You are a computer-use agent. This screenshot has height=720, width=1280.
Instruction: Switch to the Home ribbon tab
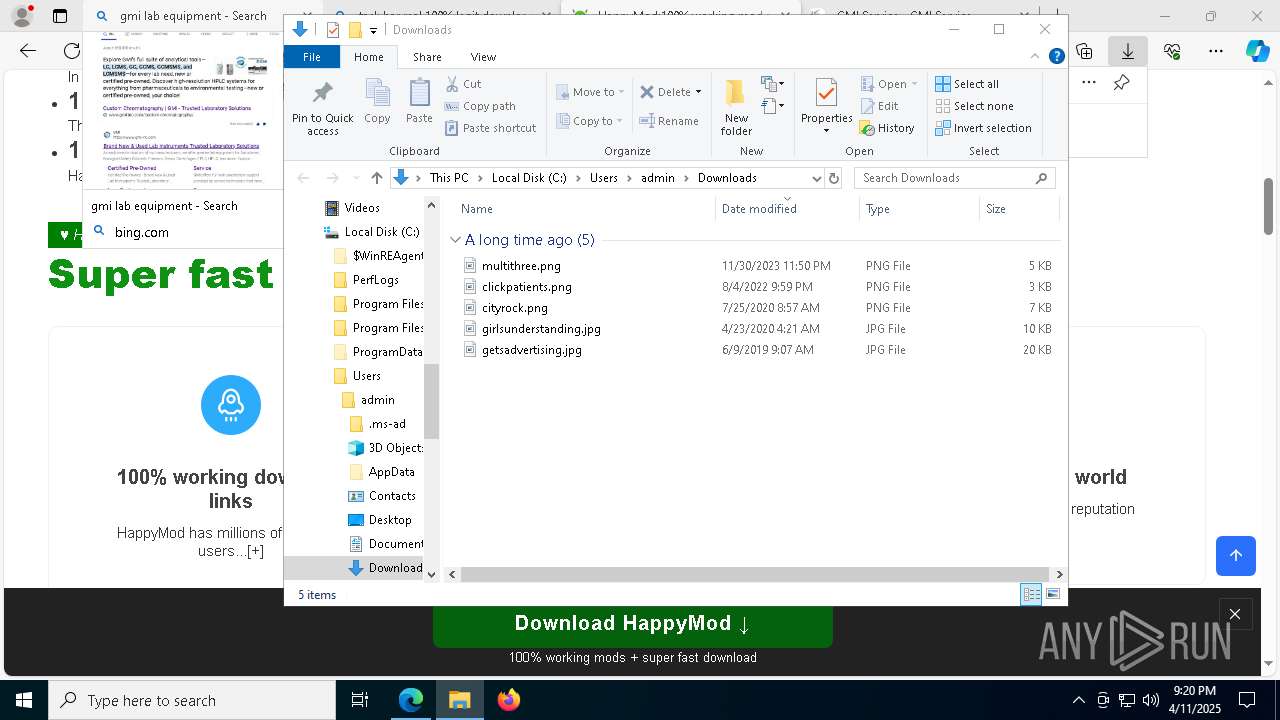(x=368, y=57)
